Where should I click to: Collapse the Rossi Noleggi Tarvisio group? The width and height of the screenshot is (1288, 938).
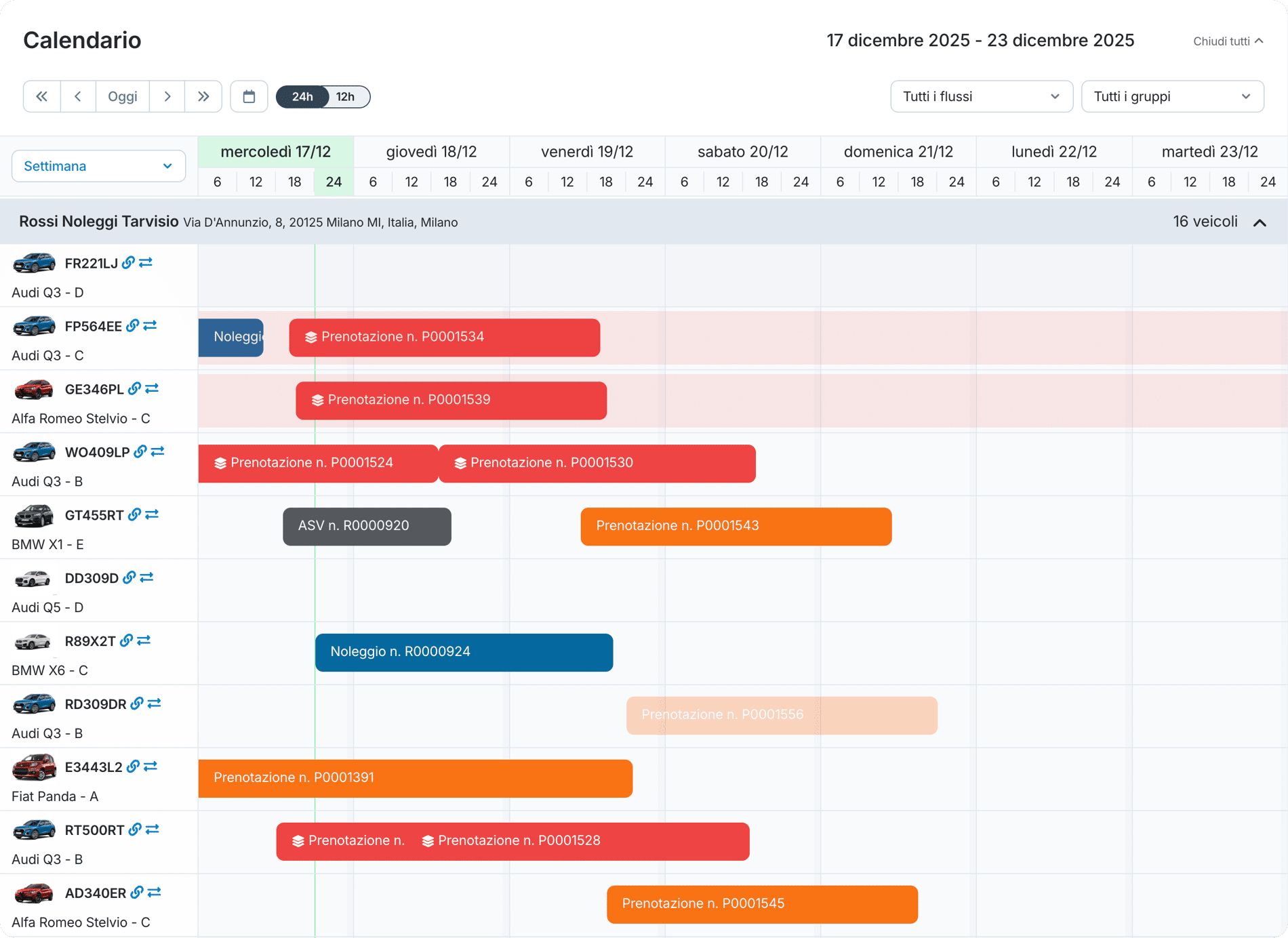tap(1260, 222)
